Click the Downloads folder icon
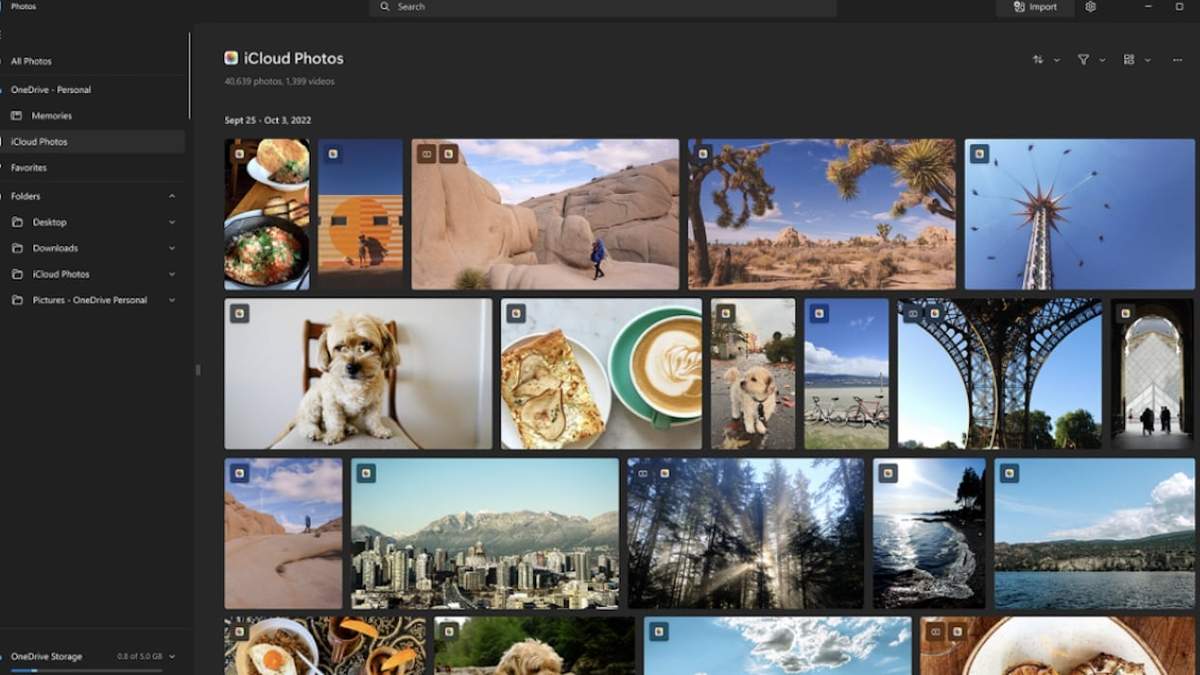The width and height of the screenshot is (1200, 675). coord(17,248)
